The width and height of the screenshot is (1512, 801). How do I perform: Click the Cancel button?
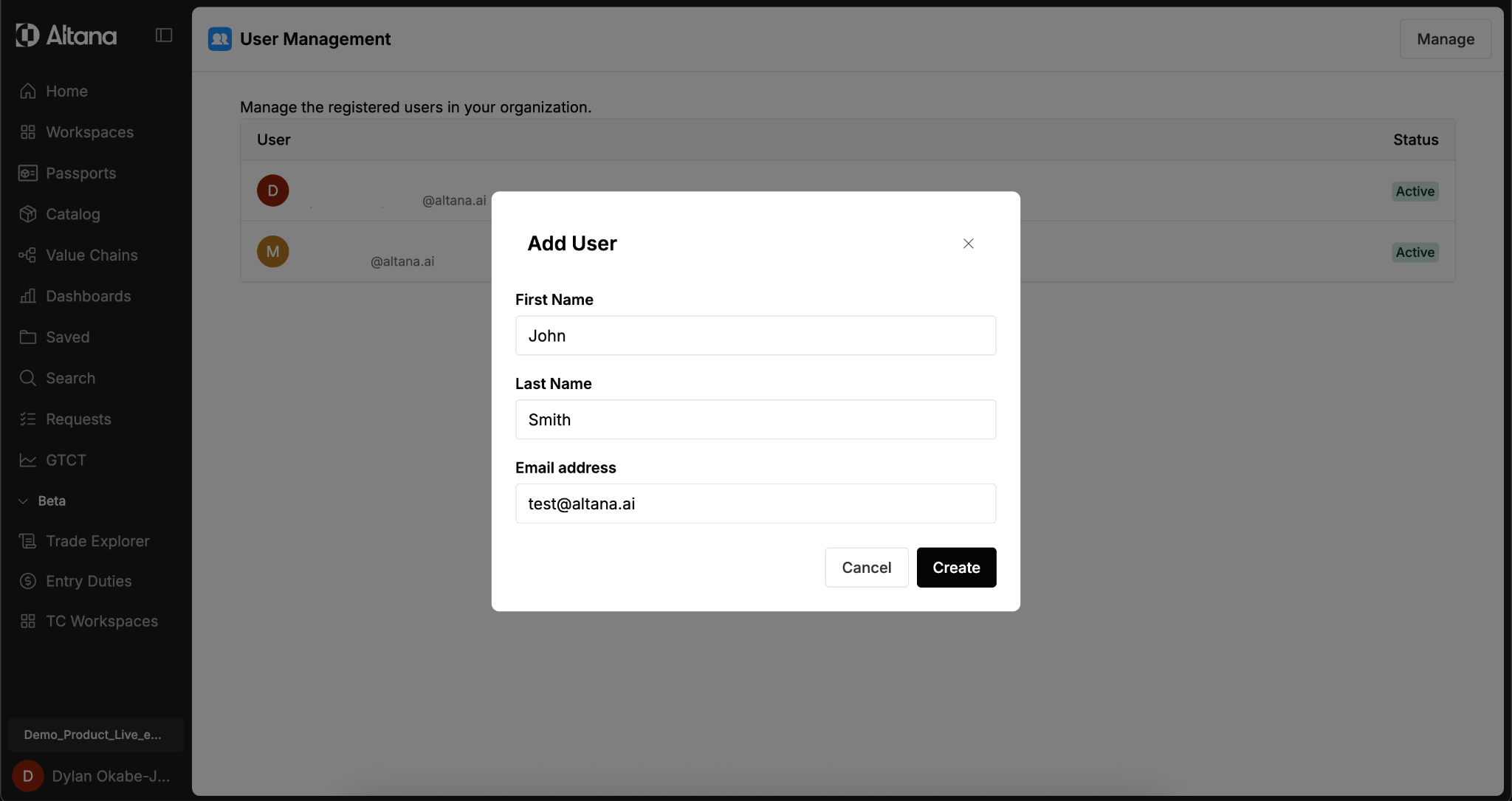(x=867, y=567)
